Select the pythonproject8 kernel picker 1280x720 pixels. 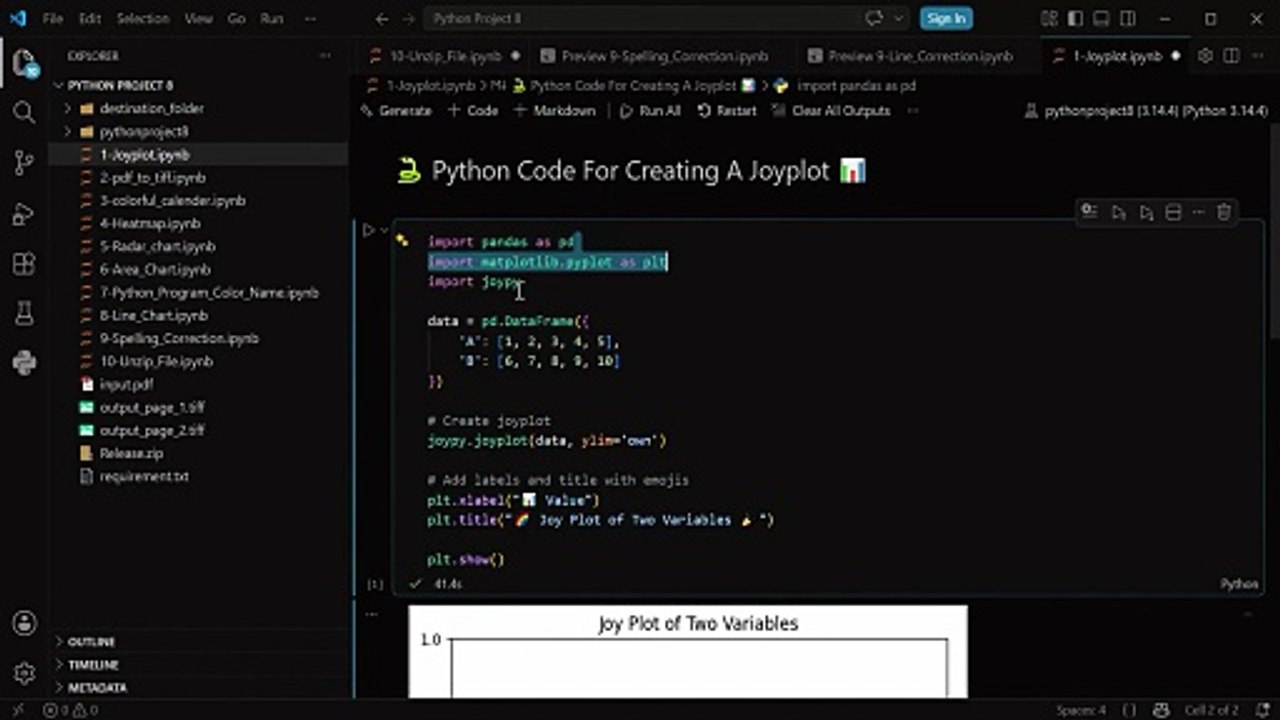(1146, 110)
